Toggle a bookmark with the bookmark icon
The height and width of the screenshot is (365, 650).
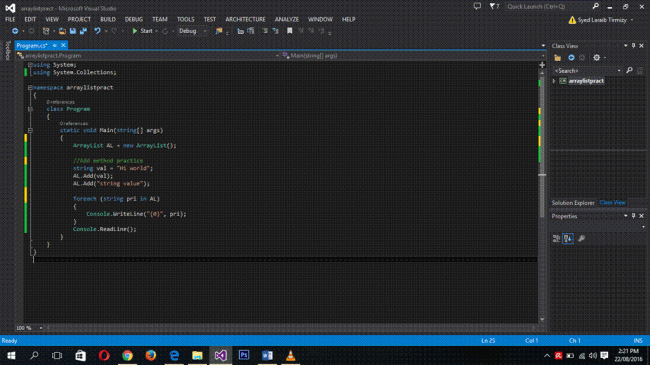pos(290,31)
